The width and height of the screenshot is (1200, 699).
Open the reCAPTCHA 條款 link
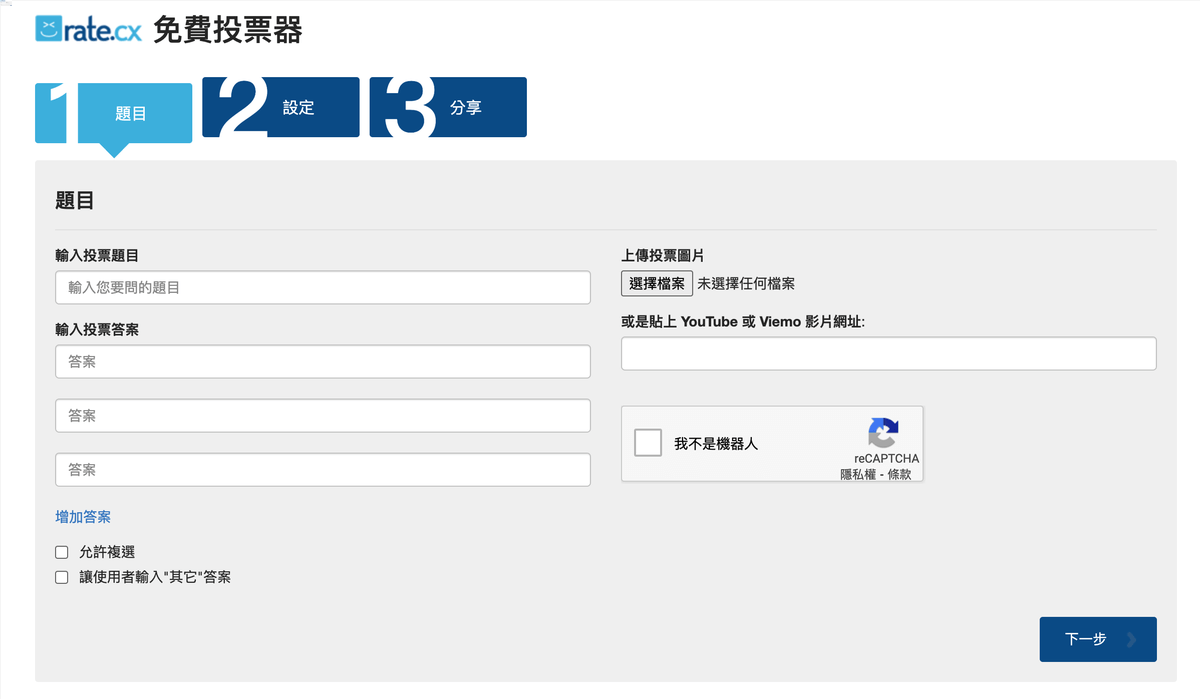tap(899, 474)
